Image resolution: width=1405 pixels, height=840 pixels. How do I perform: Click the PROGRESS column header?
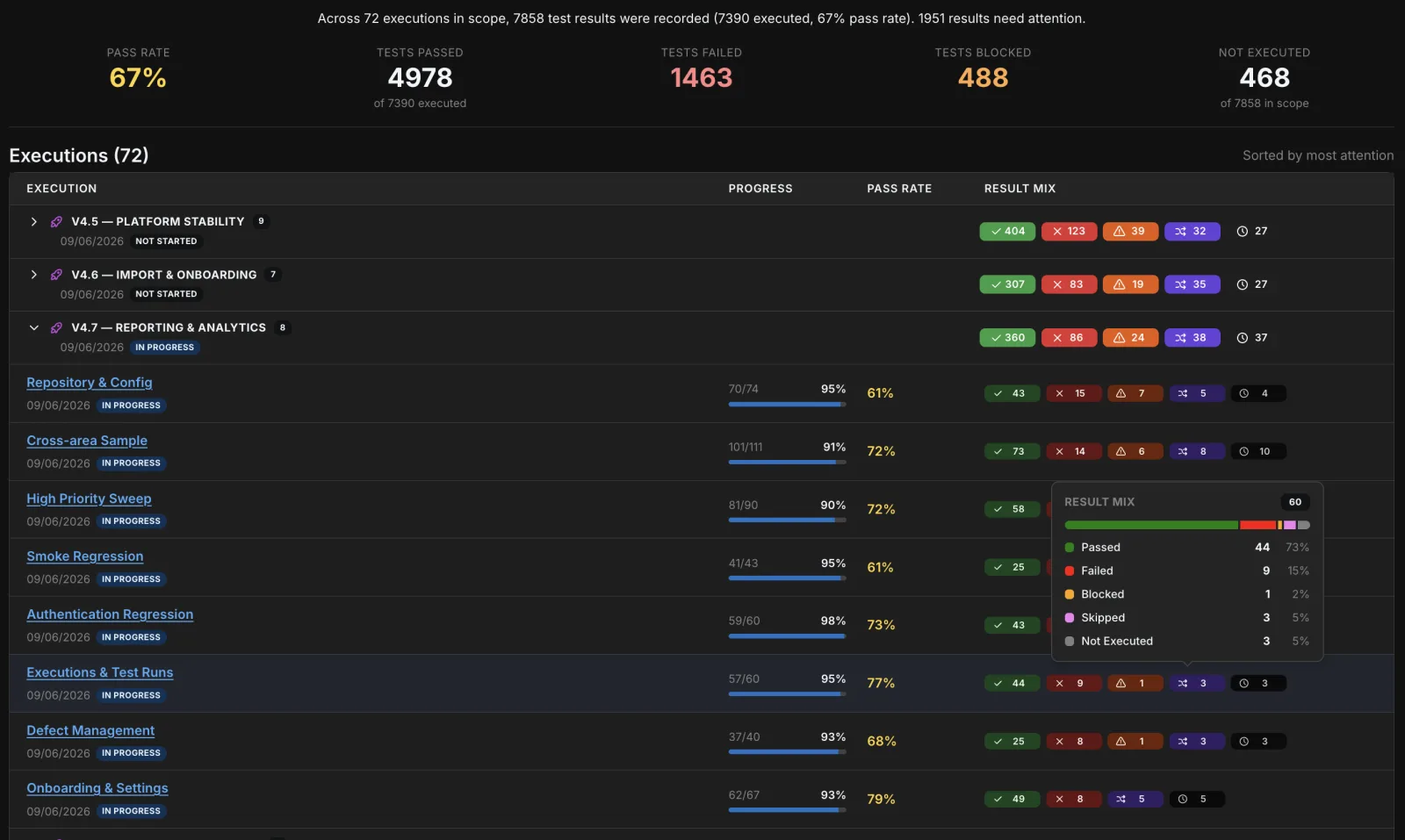tap(760, 189)
